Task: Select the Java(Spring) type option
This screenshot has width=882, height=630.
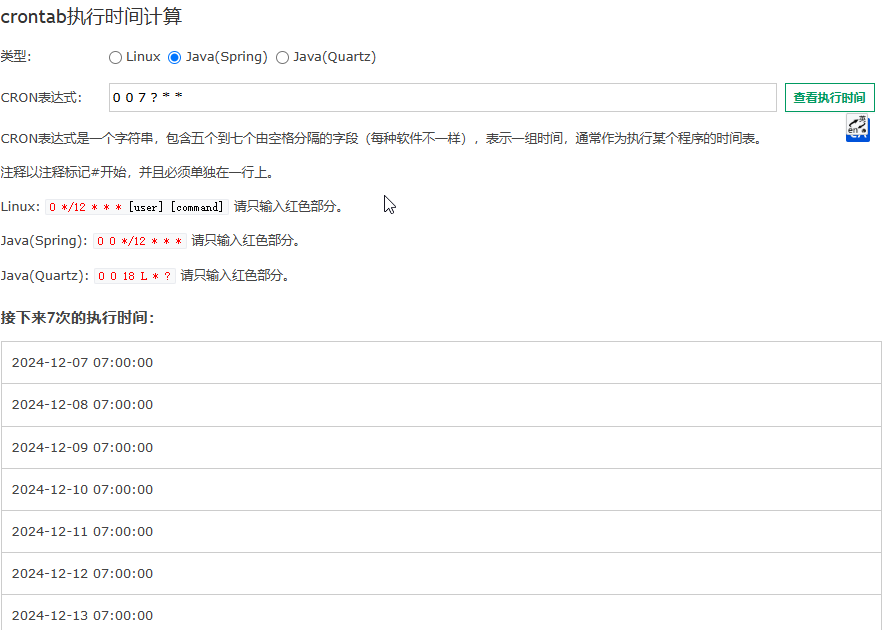Action: [175, 58]
